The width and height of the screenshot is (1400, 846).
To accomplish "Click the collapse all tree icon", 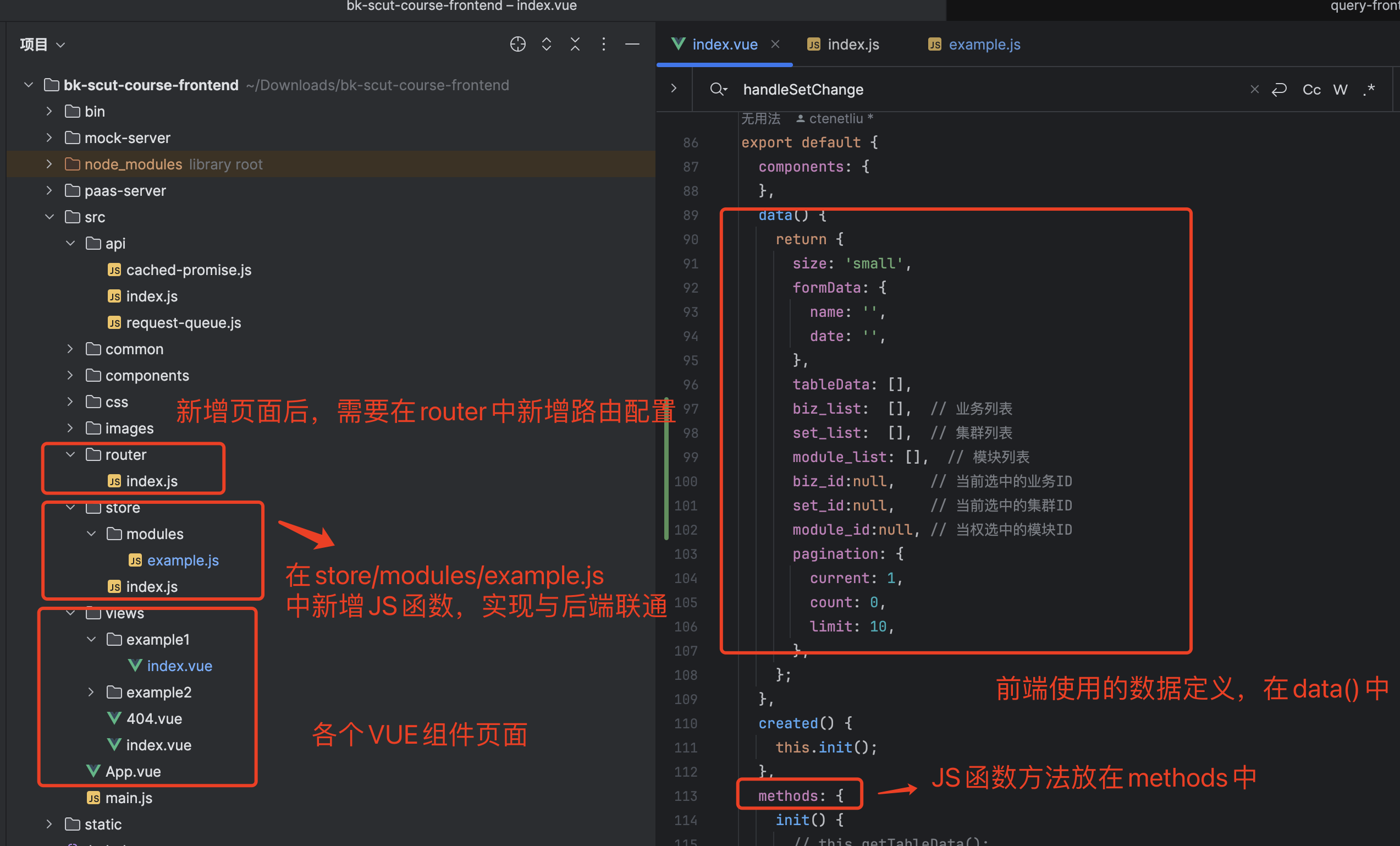I will coord(575,45).
